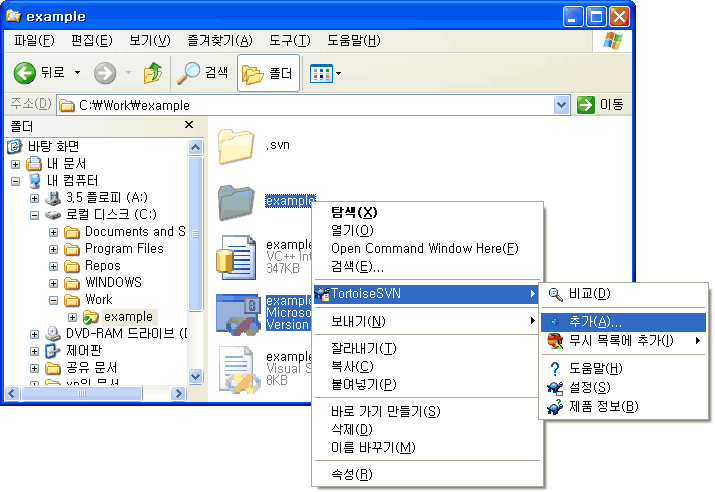Close the 폴더 pane with X

(x=189, y=125)
